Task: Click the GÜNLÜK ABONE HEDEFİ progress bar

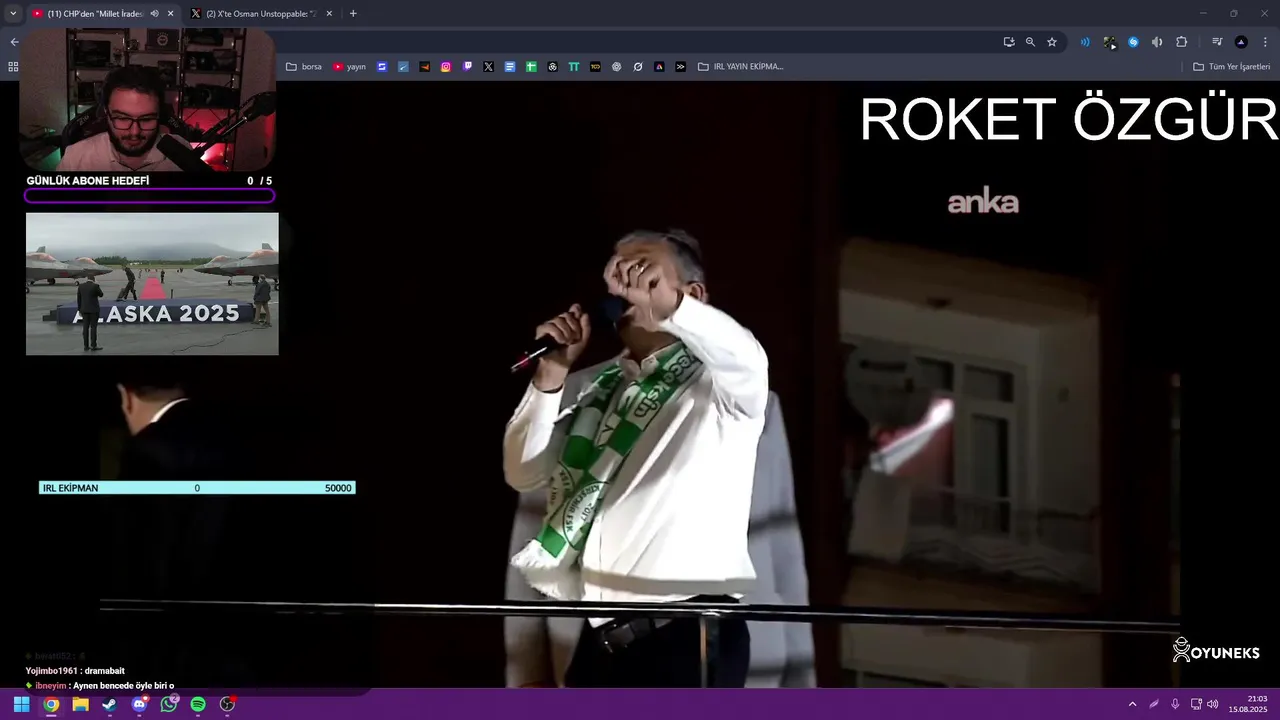Action: tap(150, 196)
